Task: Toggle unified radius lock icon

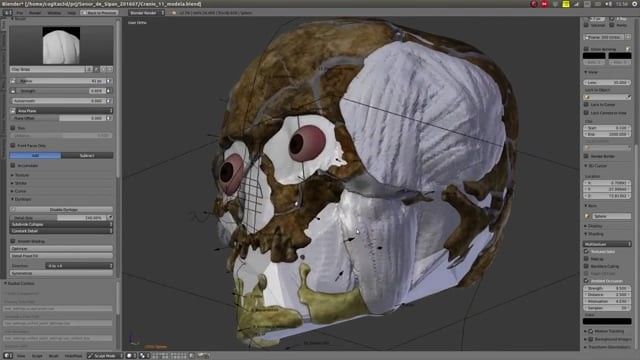Action: click(13, 81)
